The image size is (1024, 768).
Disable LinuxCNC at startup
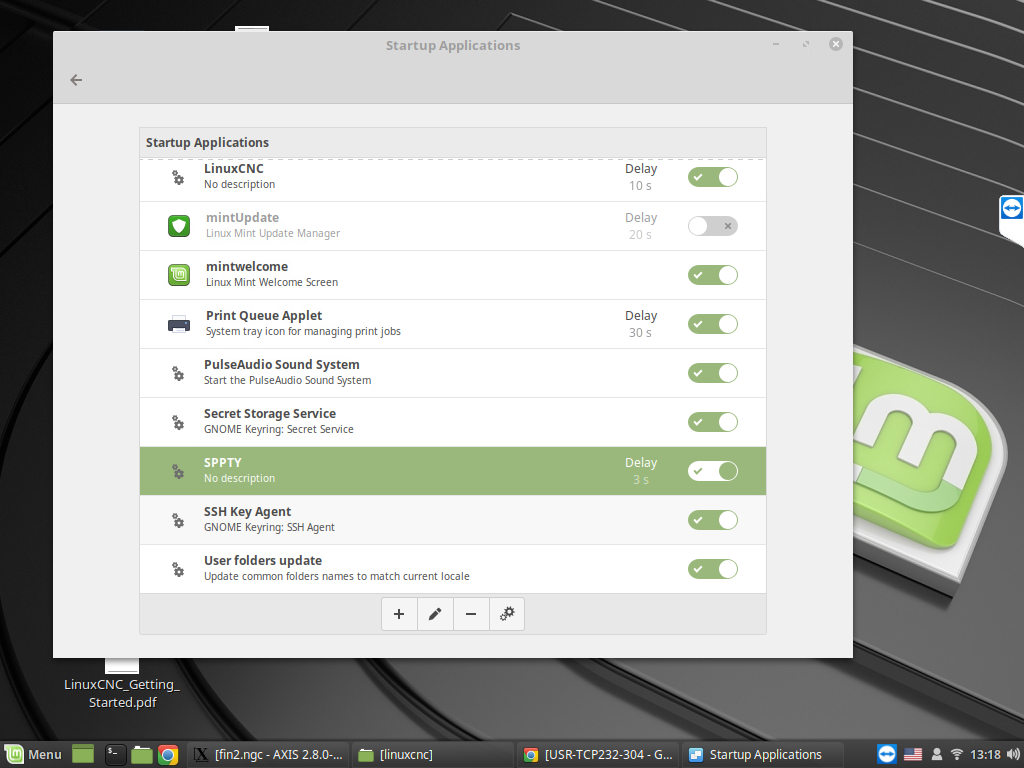[712, 177]
